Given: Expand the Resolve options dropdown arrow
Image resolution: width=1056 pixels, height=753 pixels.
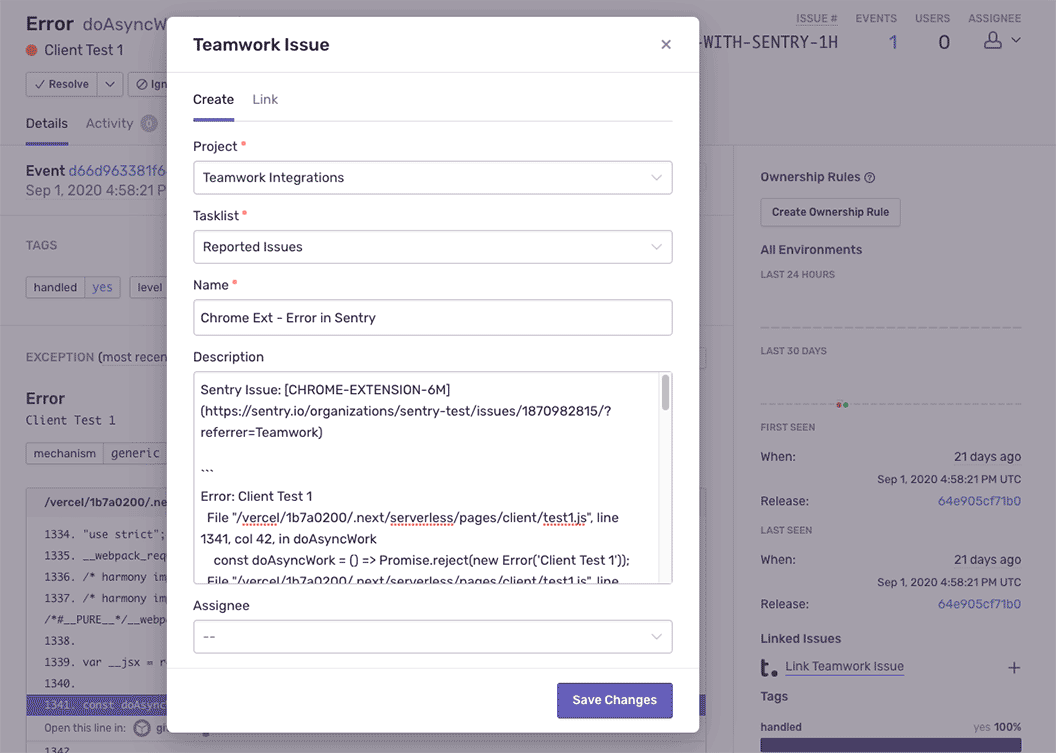Looking at the screenshot, I should [110, 84].
